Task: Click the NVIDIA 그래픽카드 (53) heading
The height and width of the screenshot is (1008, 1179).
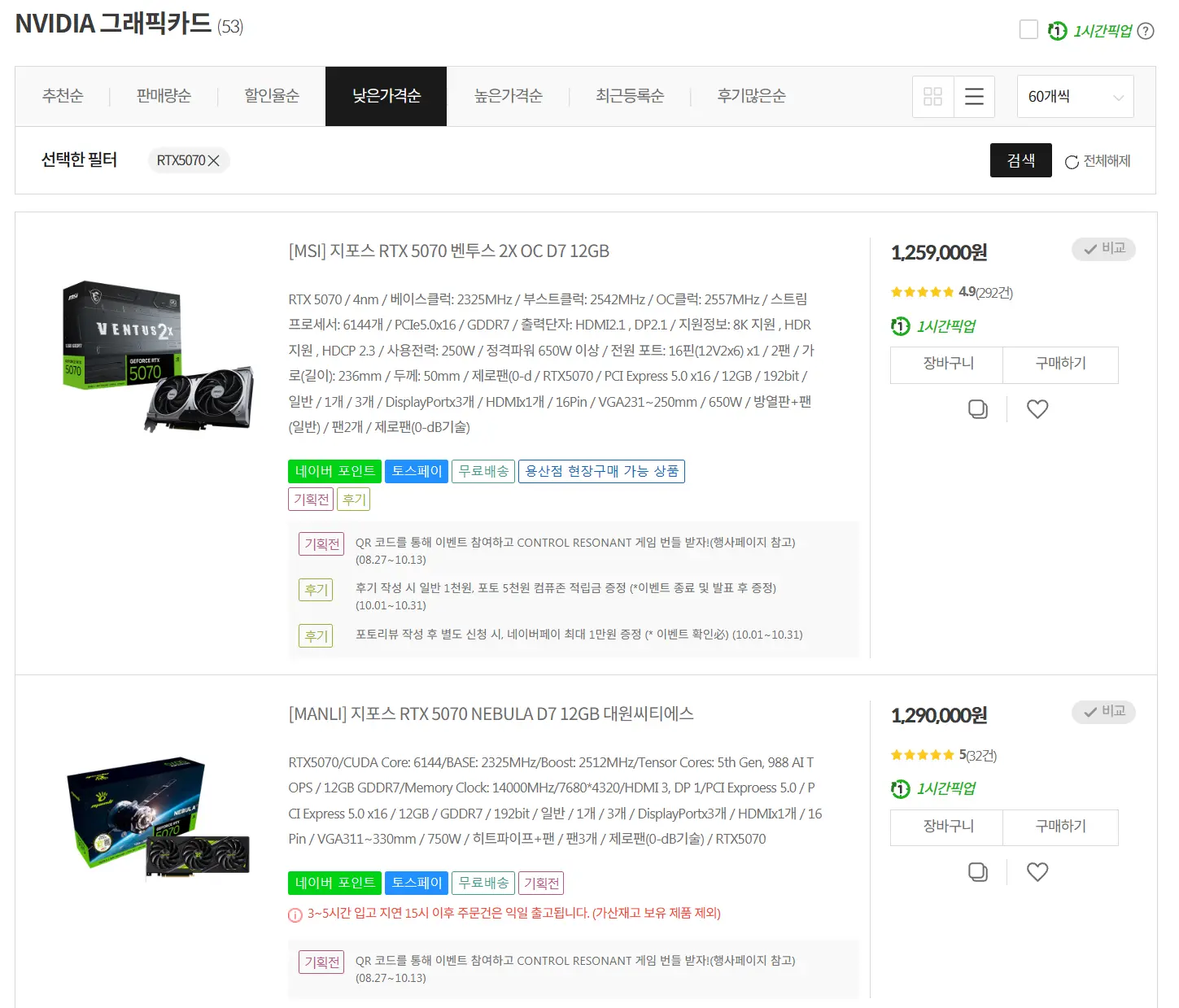Action: click(129, 24)
